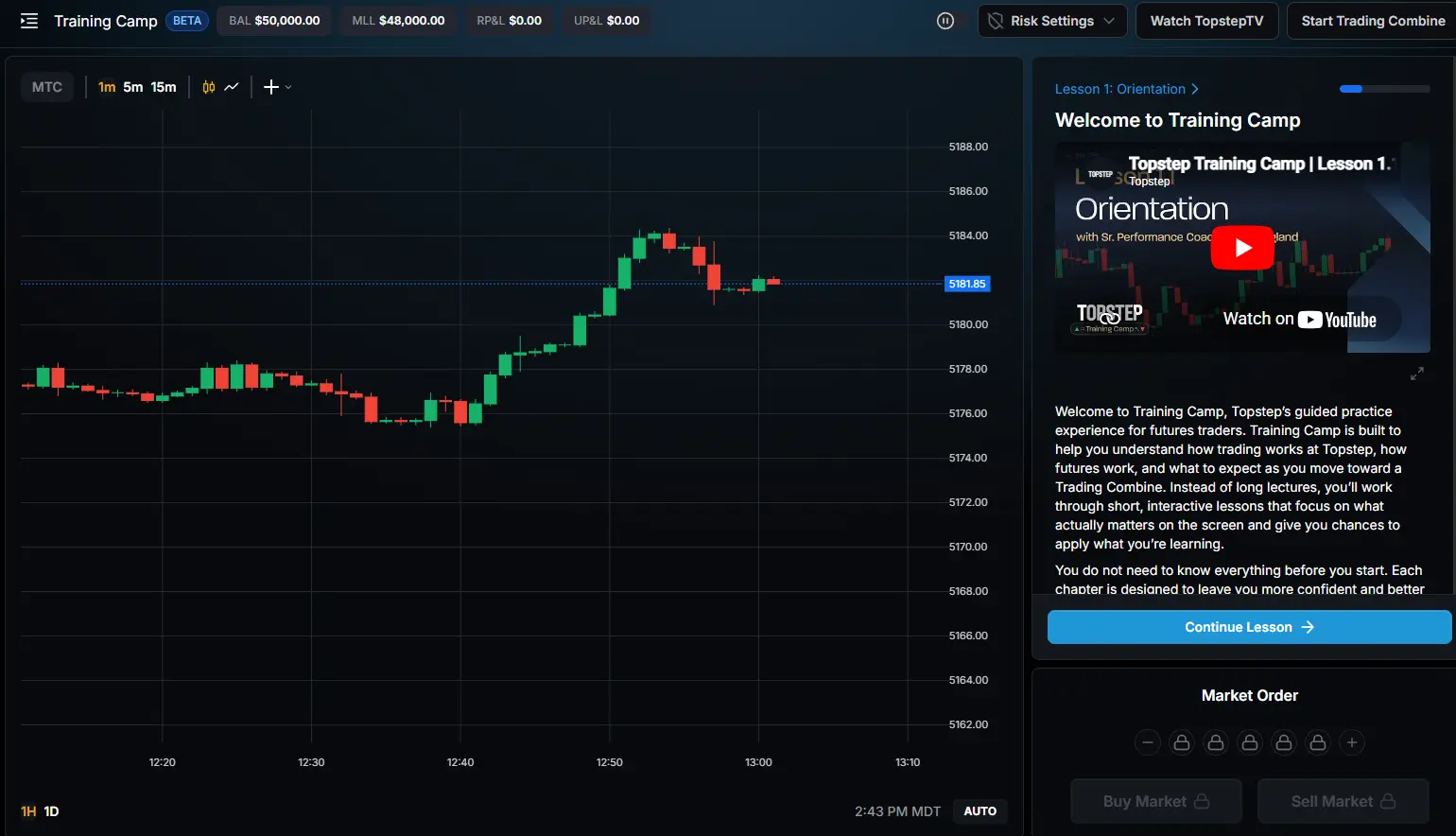The height and width of the screenshot is (836, 1456).
Task: Click the pause icon in the top bar
Action: tap(945, 20)
